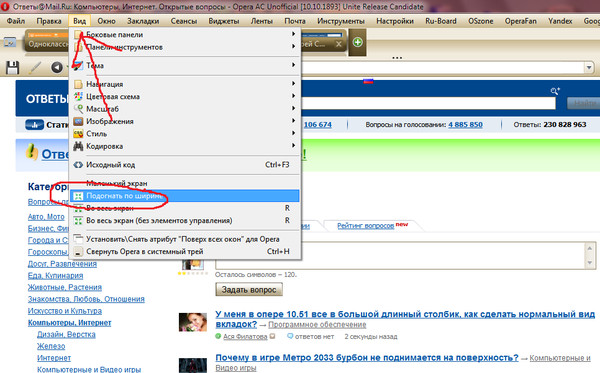Add a new tab with the green plus button
This screenshot has width=600, height=373.
pyautogui.click(x=357, y=42)
